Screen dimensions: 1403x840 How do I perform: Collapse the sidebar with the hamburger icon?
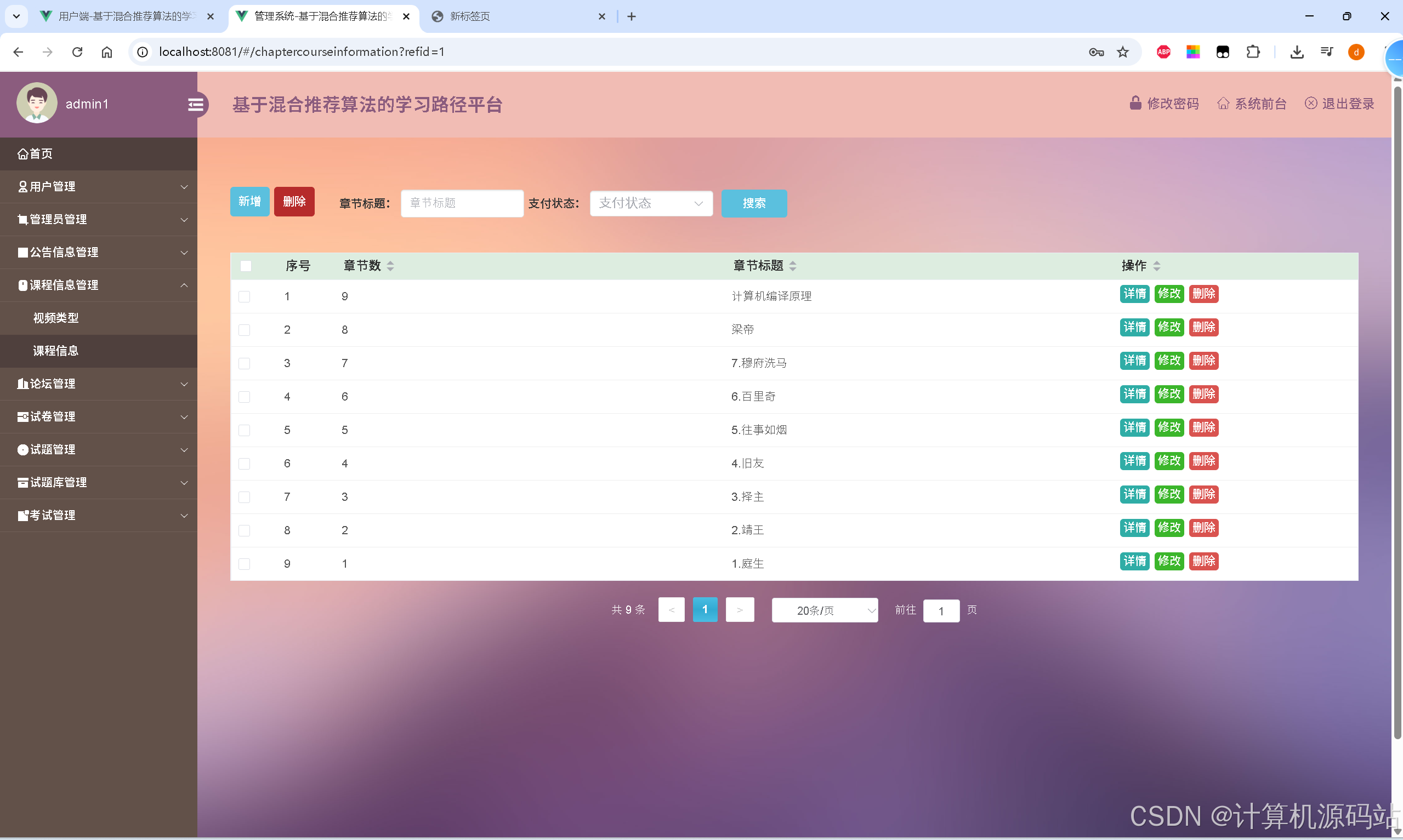coord(196,105)
